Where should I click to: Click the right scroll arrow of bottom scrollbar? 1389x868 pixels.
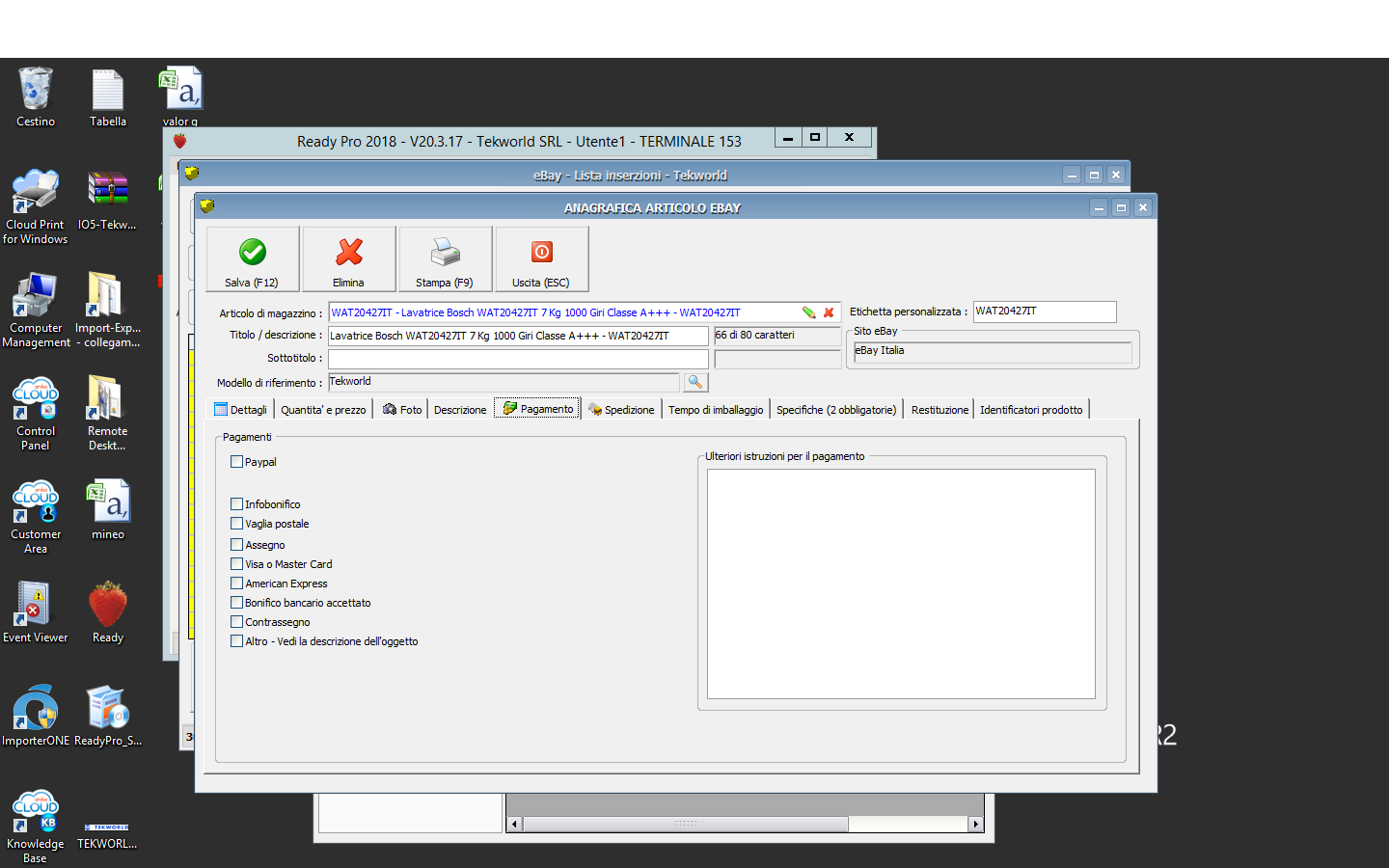click(976, 825)
